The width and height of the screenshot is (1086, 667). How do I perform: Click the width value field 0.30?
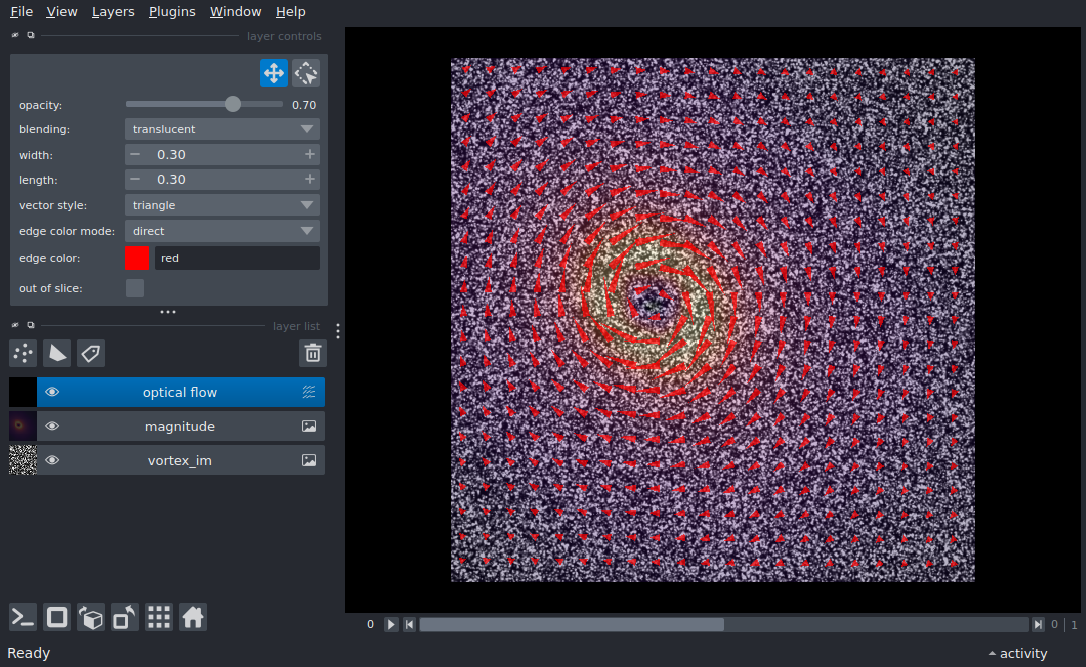(x=222, y=154)
